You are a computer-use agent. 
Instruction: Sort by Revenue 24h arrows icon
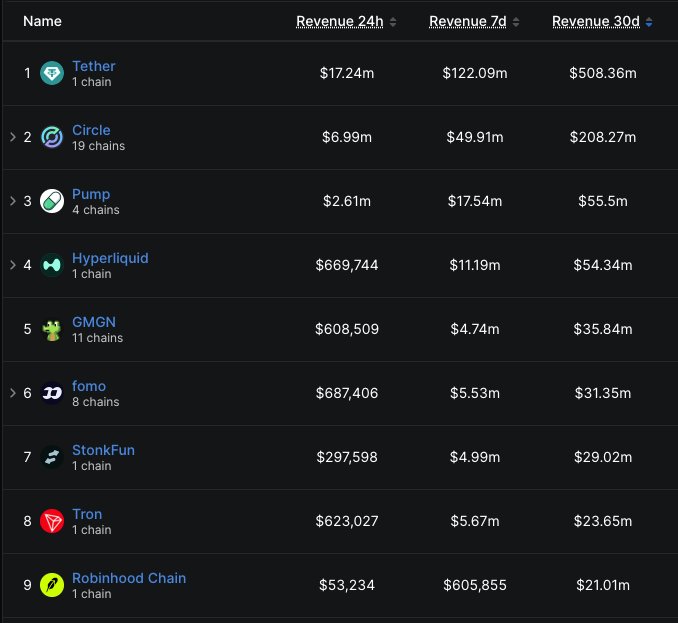[393, 22]
